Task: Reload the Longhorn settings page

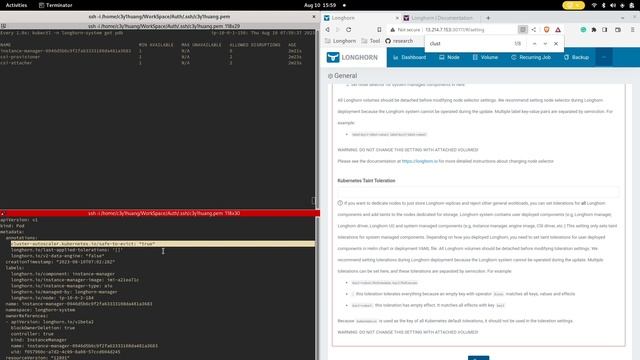Action: [349, 30]
